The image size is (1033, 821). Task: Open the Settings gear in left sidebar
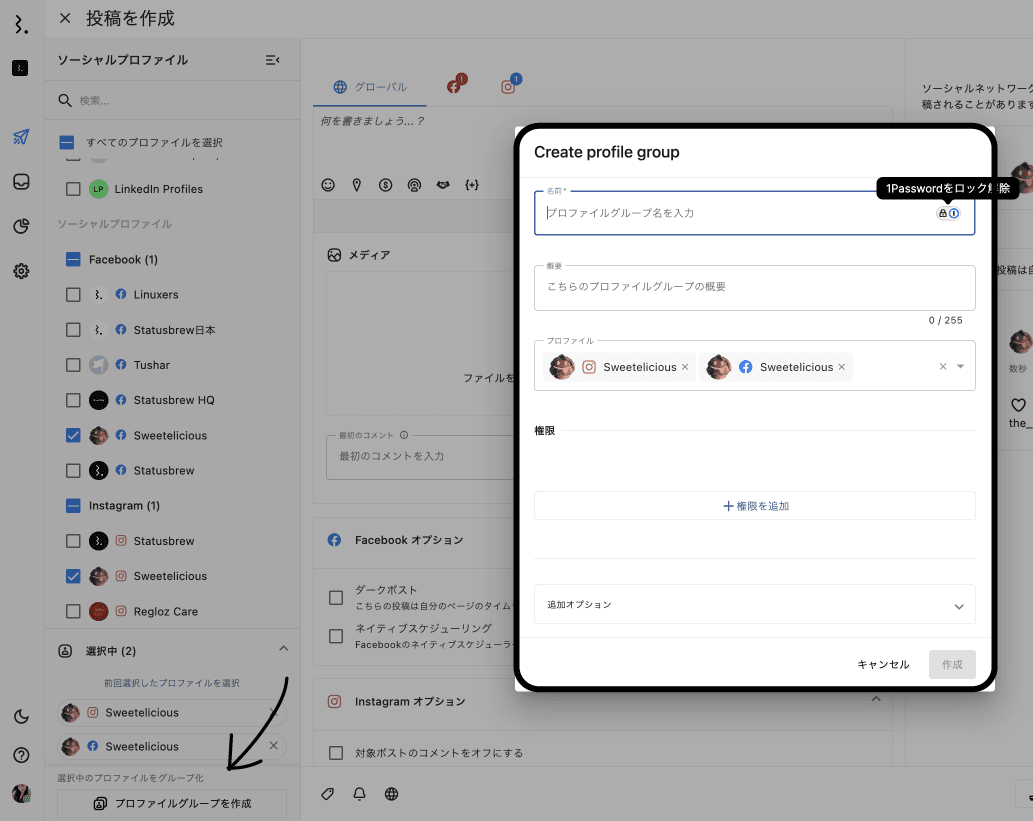click(21, 271)
